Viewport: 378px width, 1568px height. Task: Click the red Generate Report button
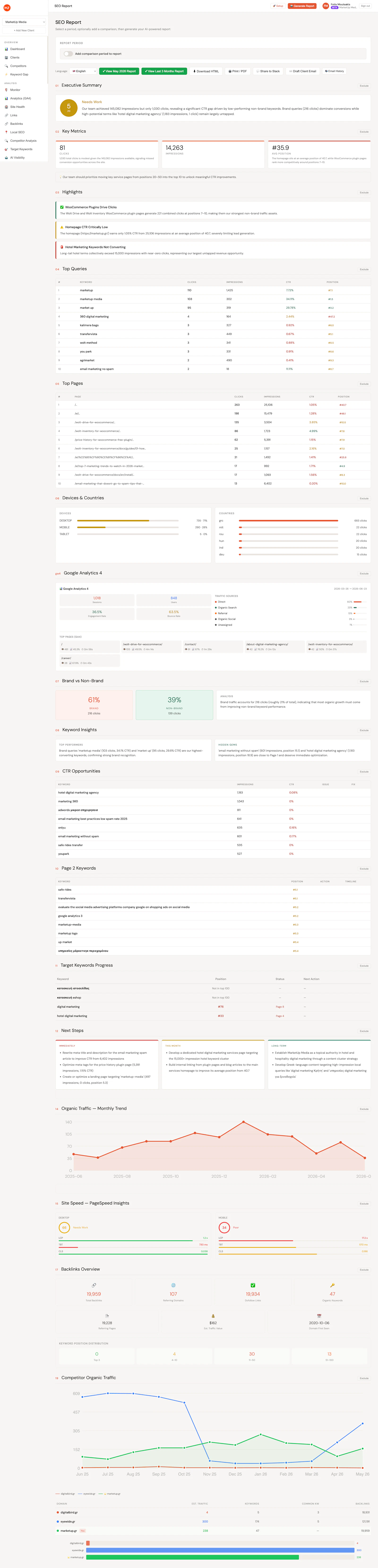click(302, 6)
